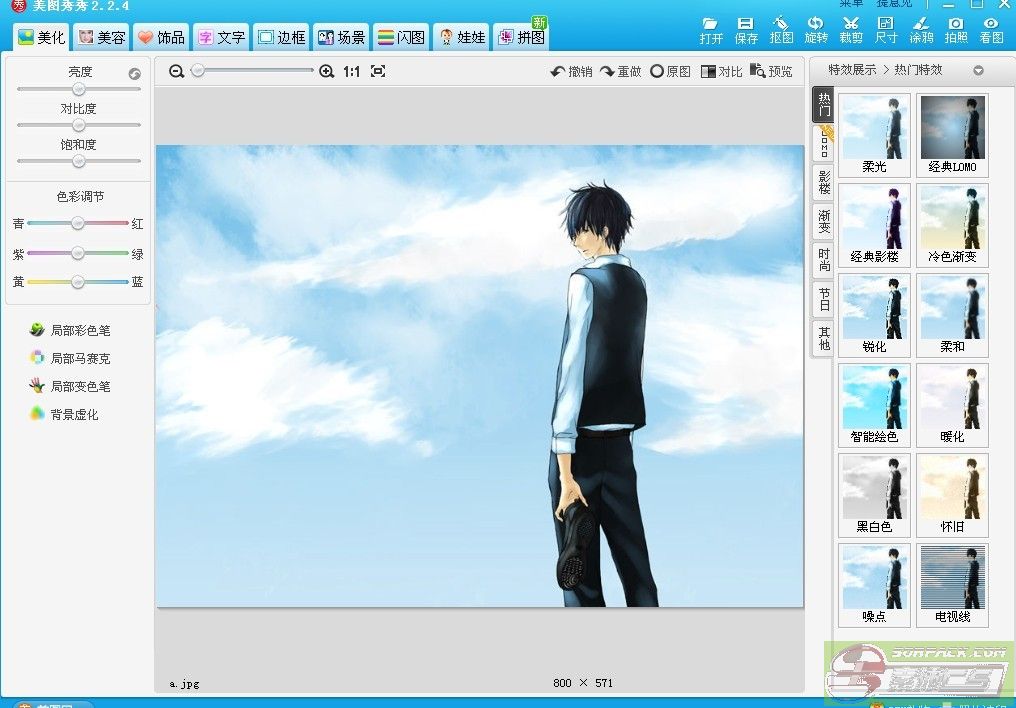Select the 涂鸦 doodle tool
Image resolution: width=1016 pixels, height=708 pixels.
click(921, 30)
